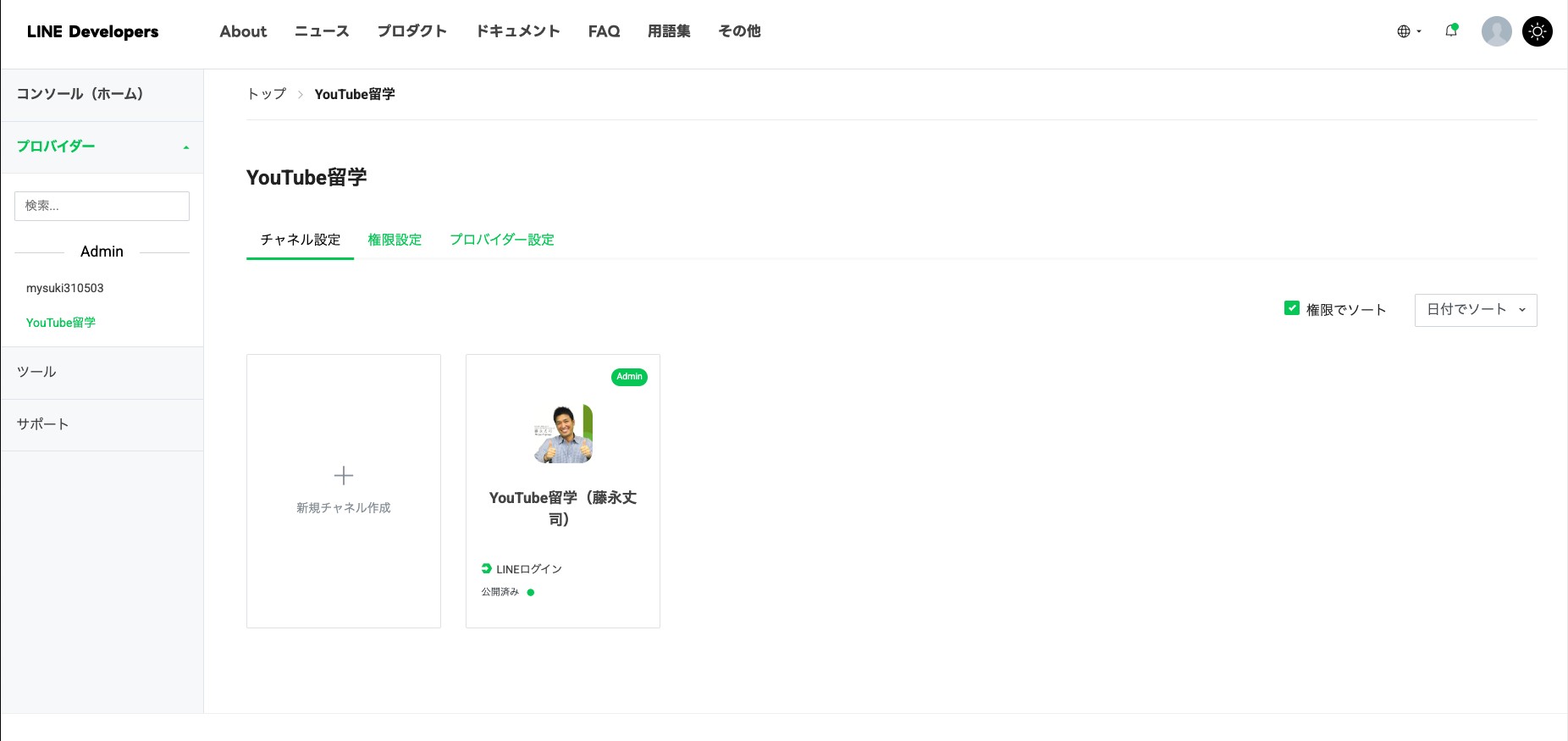Uncheck 権限でソート checkbox
The image size is (1568, 741).
1292,308
